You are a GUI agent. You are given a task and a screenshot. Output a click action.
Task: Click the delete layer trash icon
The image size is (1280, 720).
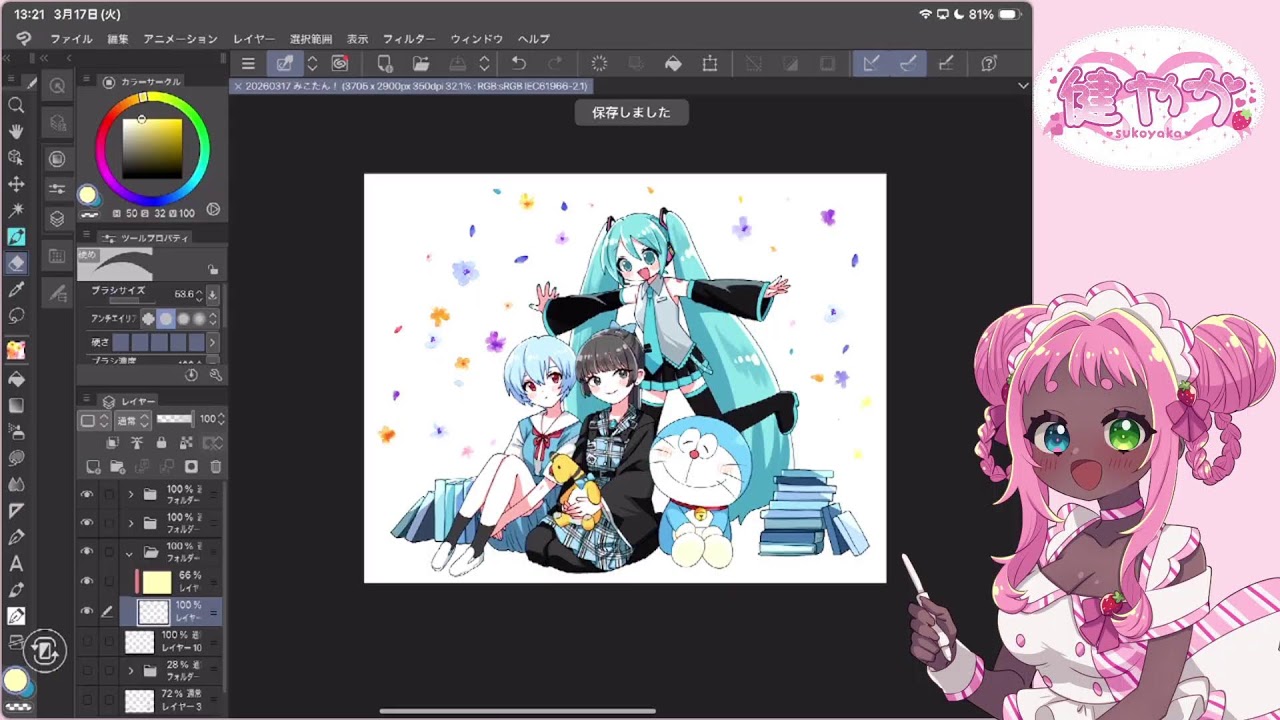tap(215, 467)
